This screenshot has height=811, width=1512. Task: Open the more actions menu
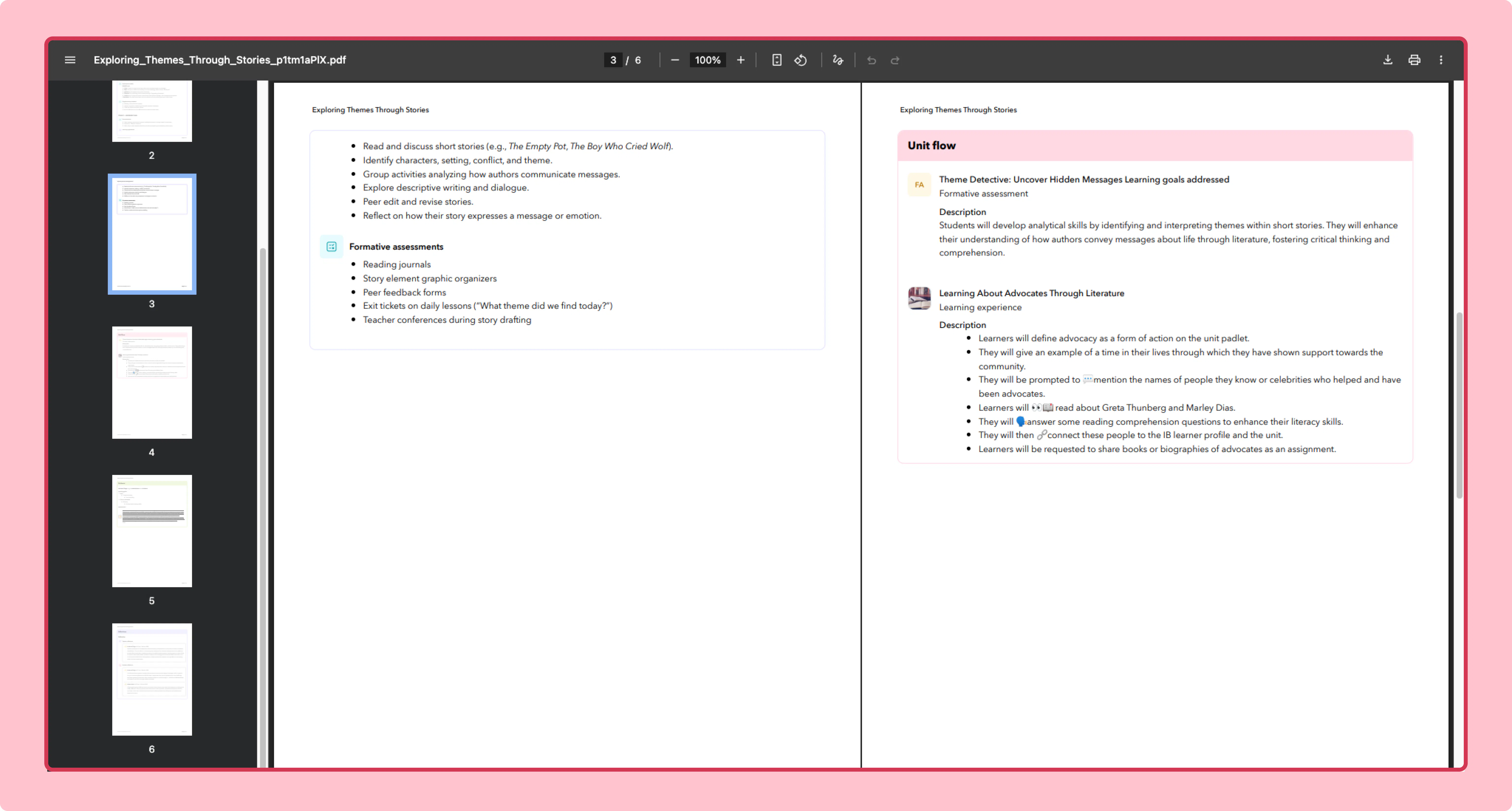(x=1441, y=60)
